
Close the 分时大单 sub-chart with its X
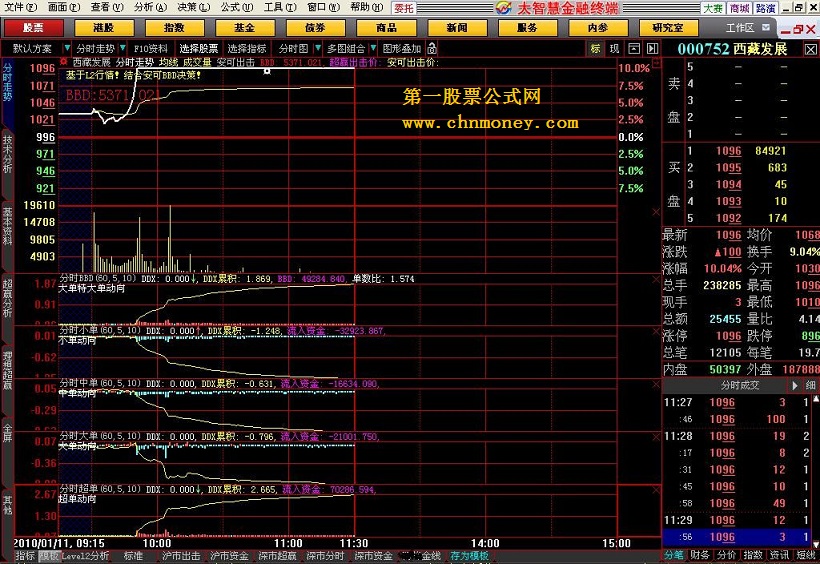(x=656, y=437)
